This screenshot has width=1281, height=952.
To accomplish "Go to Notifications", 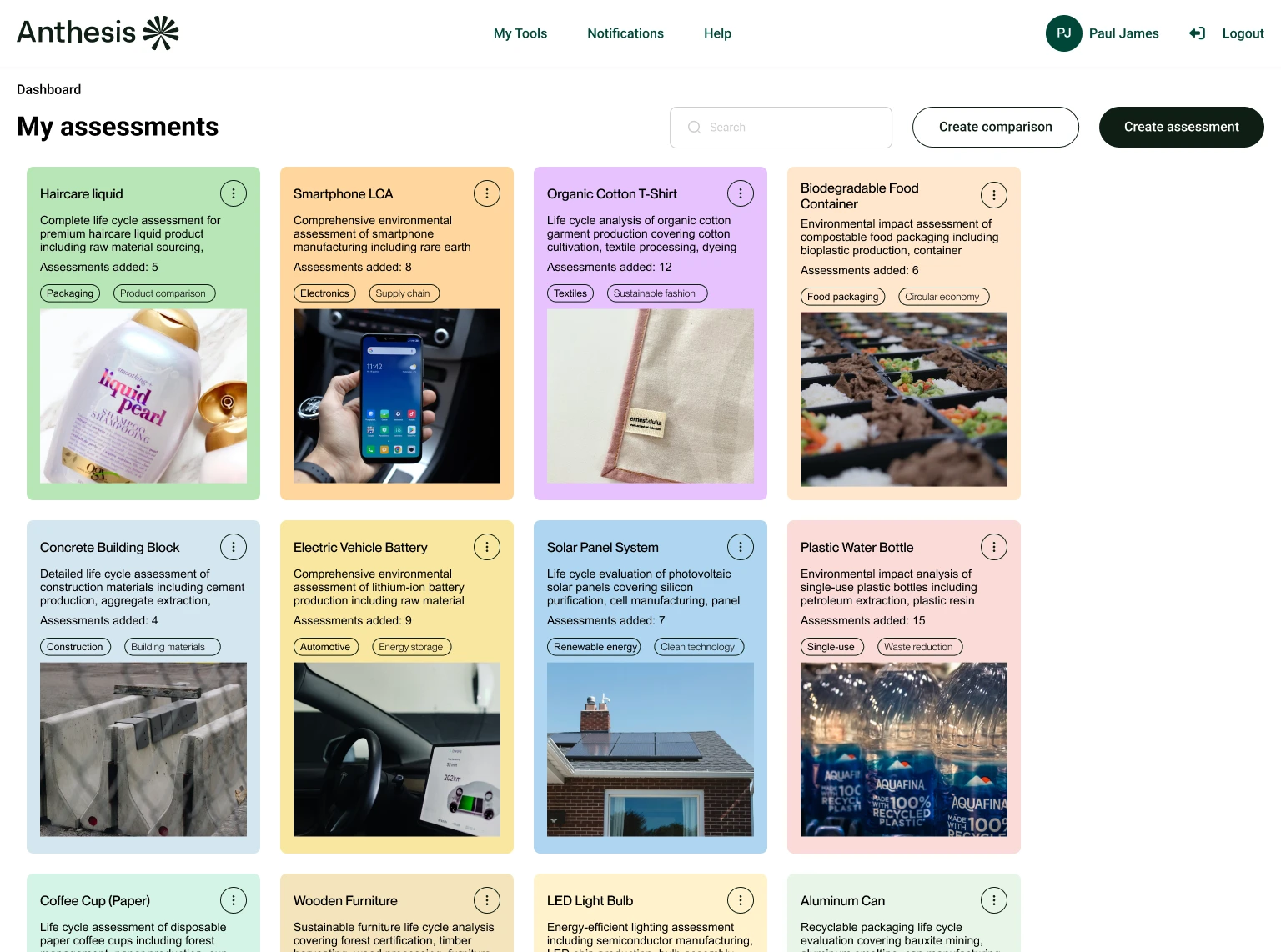I will point(625,33).
